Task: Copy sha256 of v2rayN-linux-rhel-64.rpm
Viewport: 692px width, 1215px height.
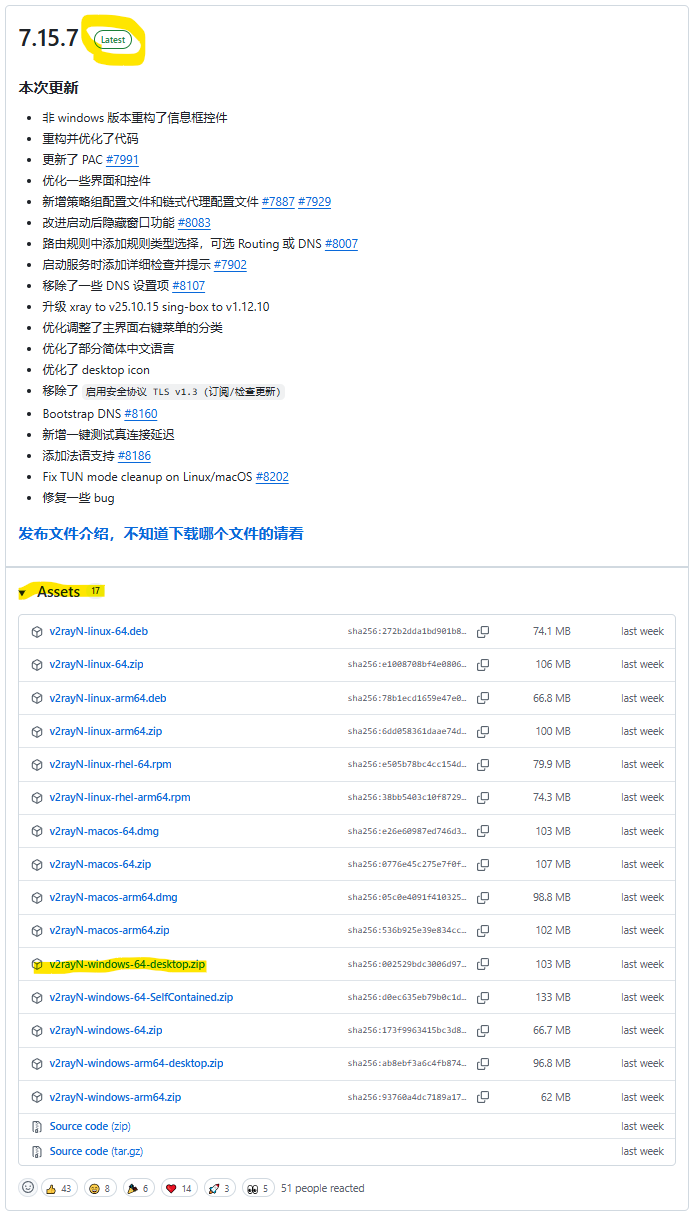Action: (x=483, y=765)
